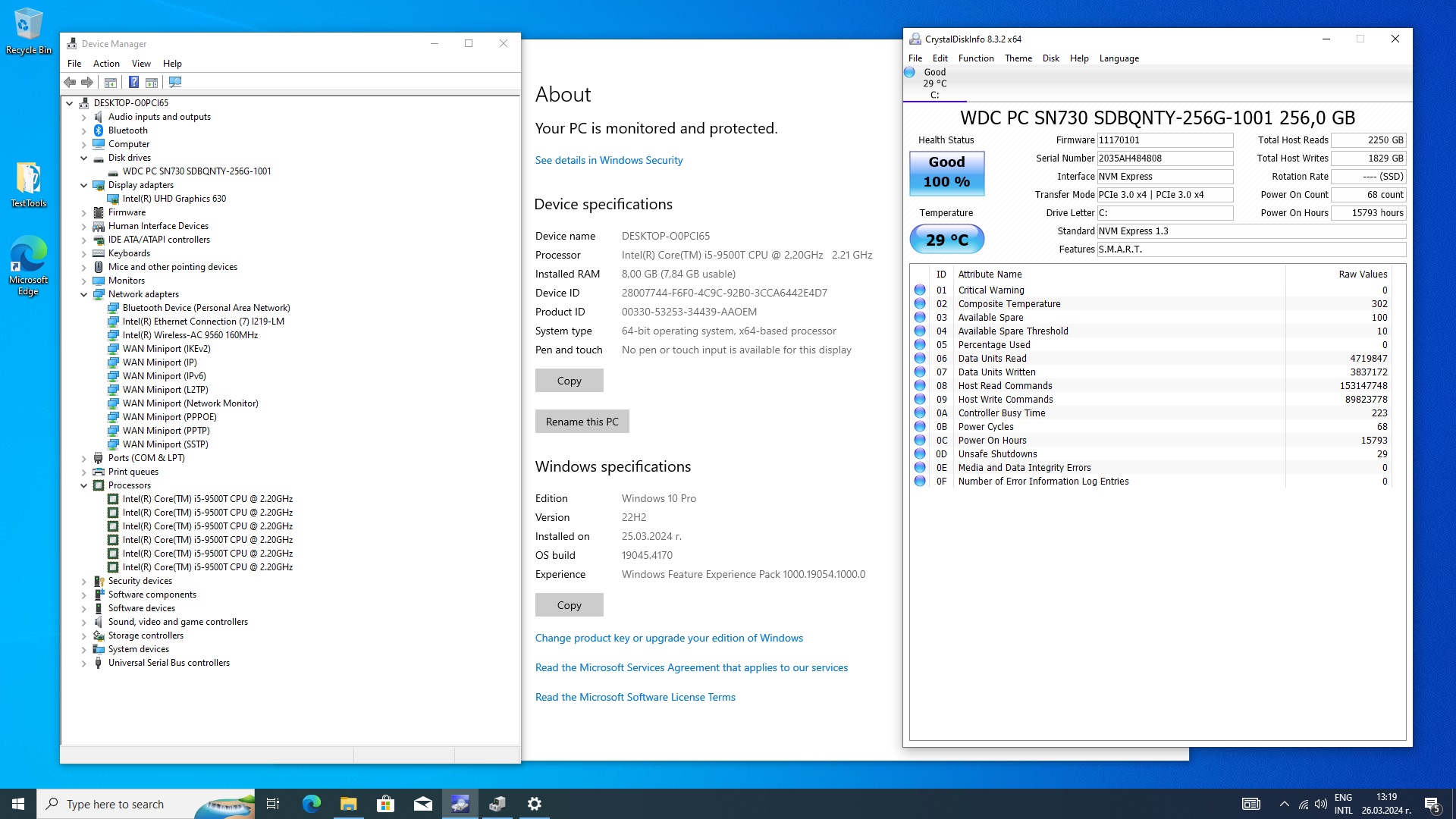Click 29 °C temperature button

(x=947, y=240)
